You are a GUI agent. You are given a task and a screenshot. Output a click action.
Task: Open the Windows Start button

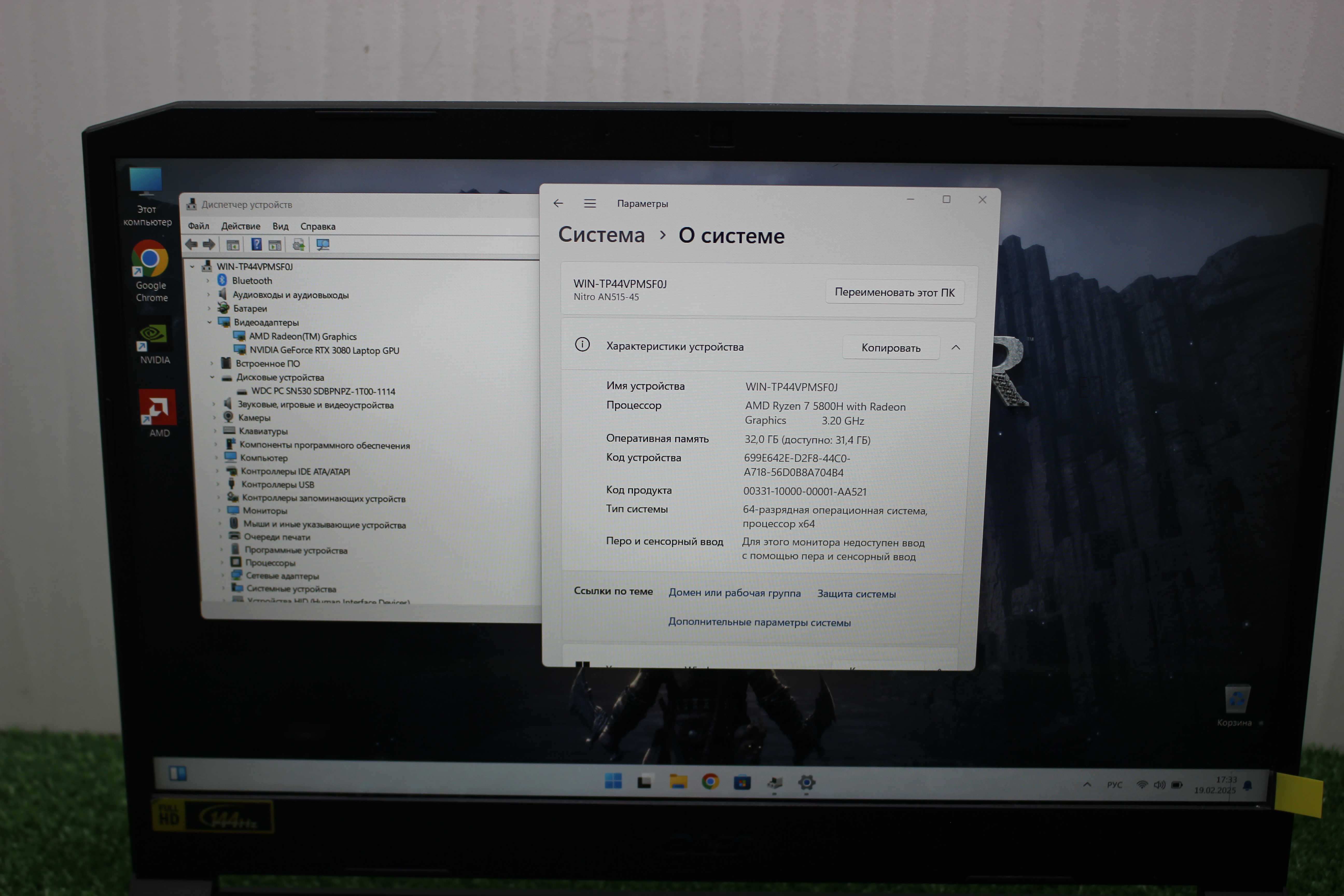(x=613, y=781)
